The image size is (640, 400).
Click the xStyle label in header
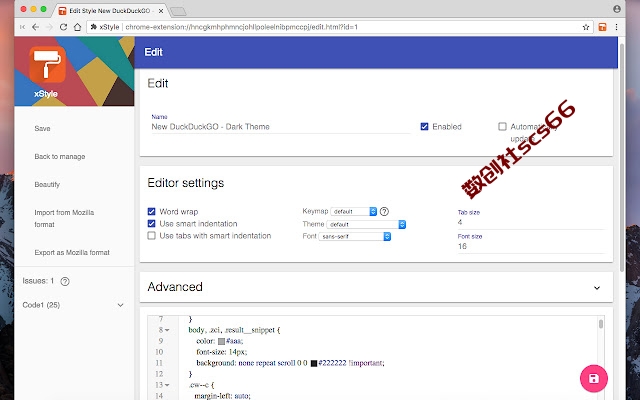tap(46, 94)
